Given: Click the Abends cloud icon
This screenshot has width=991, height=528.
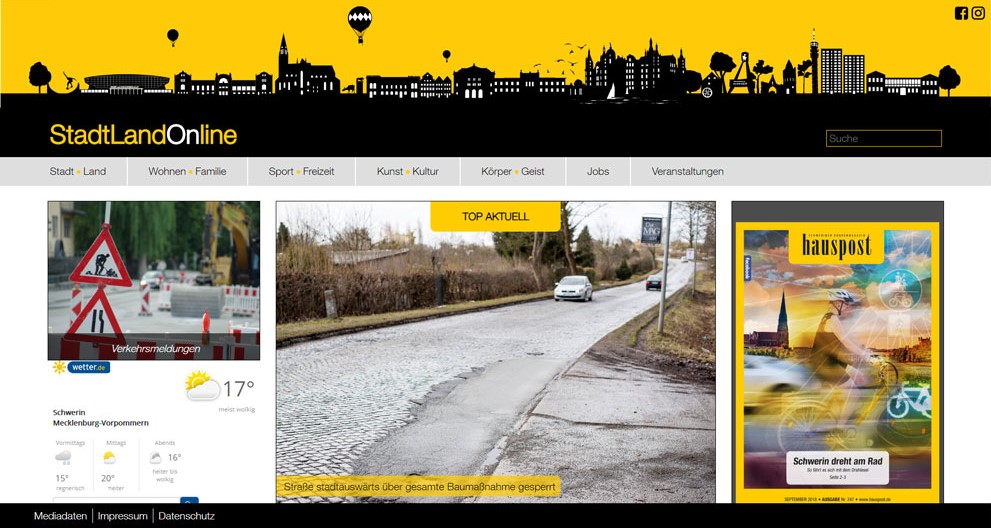Looking at the screenshot, I should 155,458.
